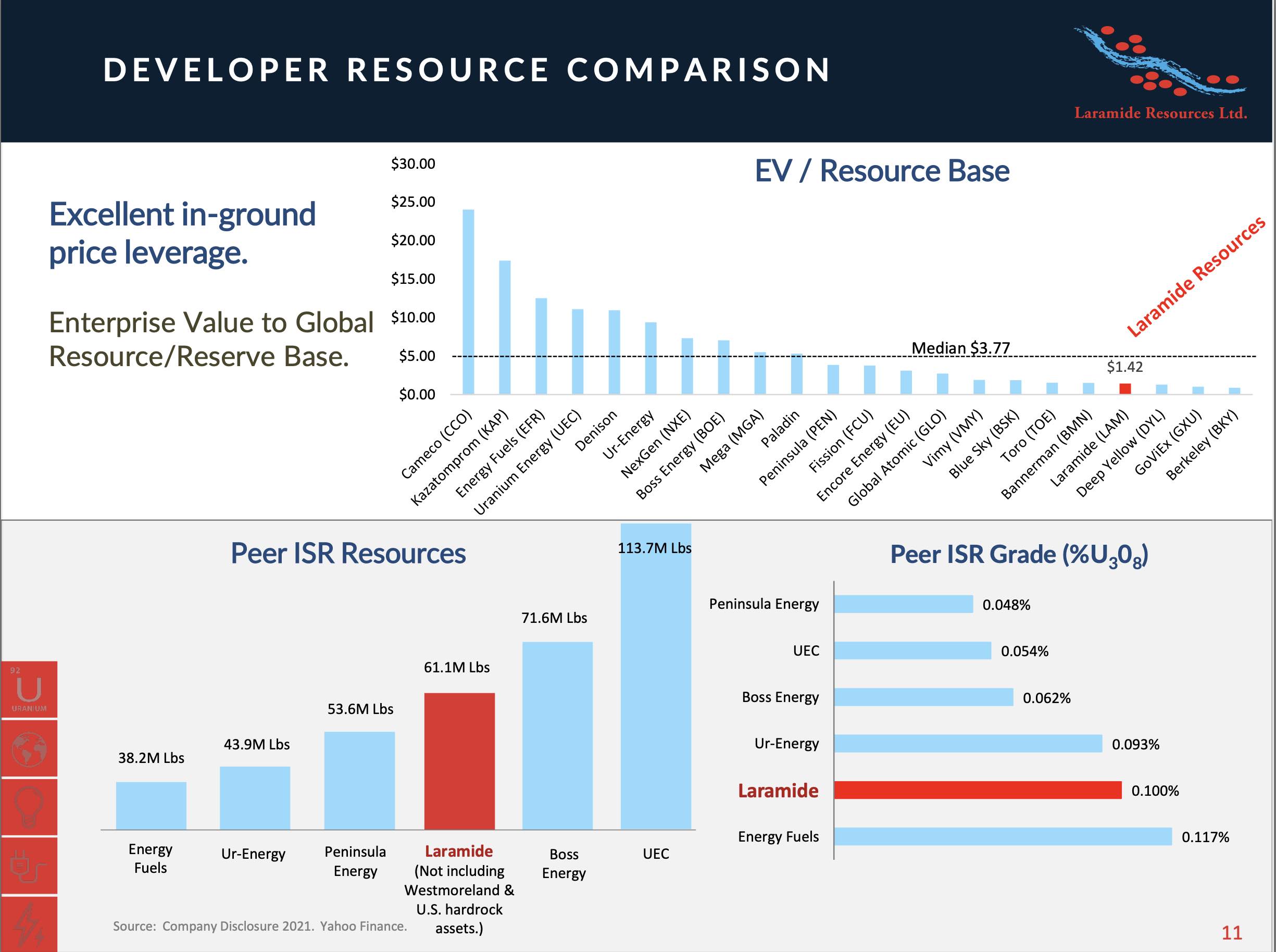Click the source citation text
The width and height of the screenshot is (1276, 952).
[x=260, y=926]
